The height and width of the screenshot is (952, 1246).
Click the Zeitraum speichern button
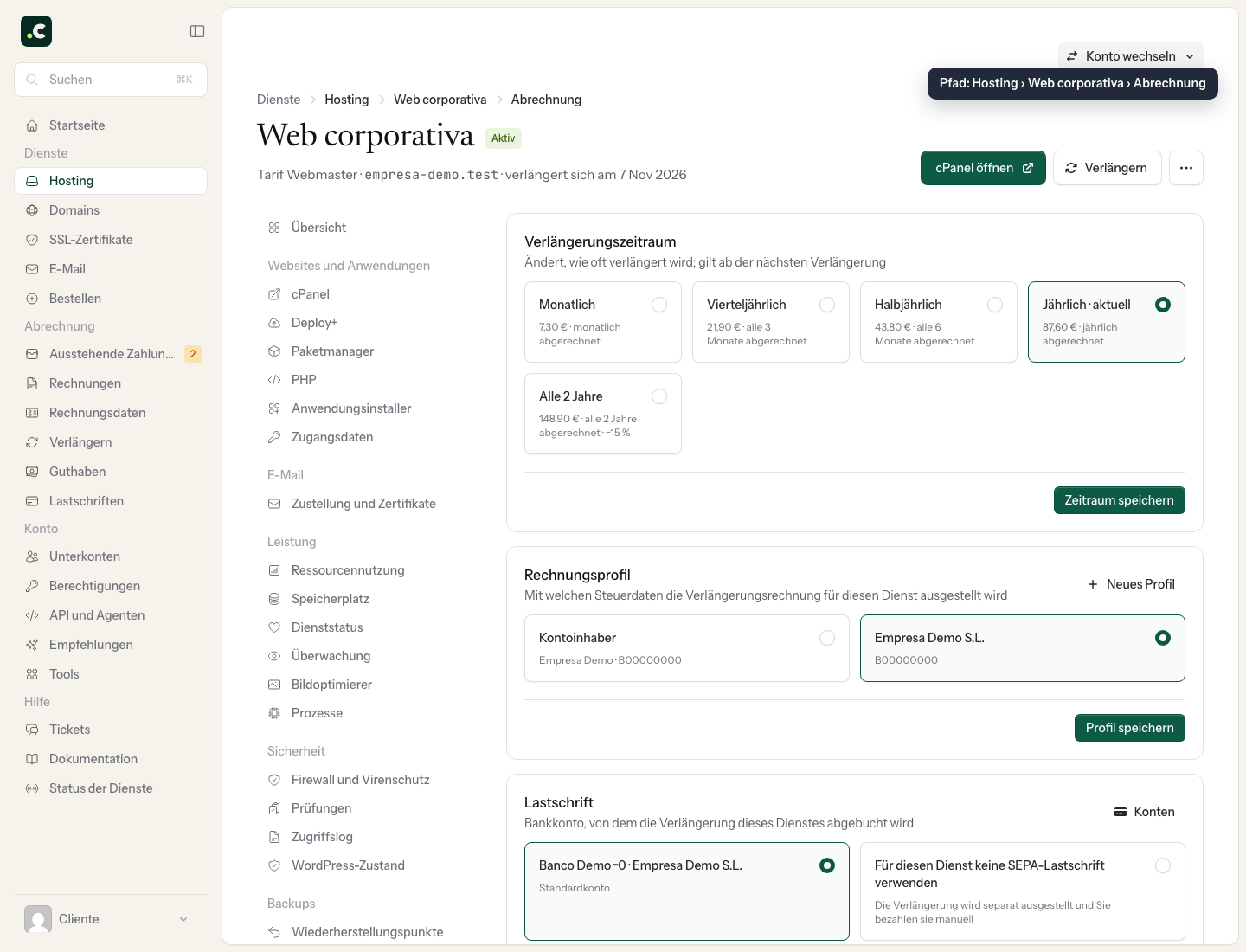tap(1120, 500)
